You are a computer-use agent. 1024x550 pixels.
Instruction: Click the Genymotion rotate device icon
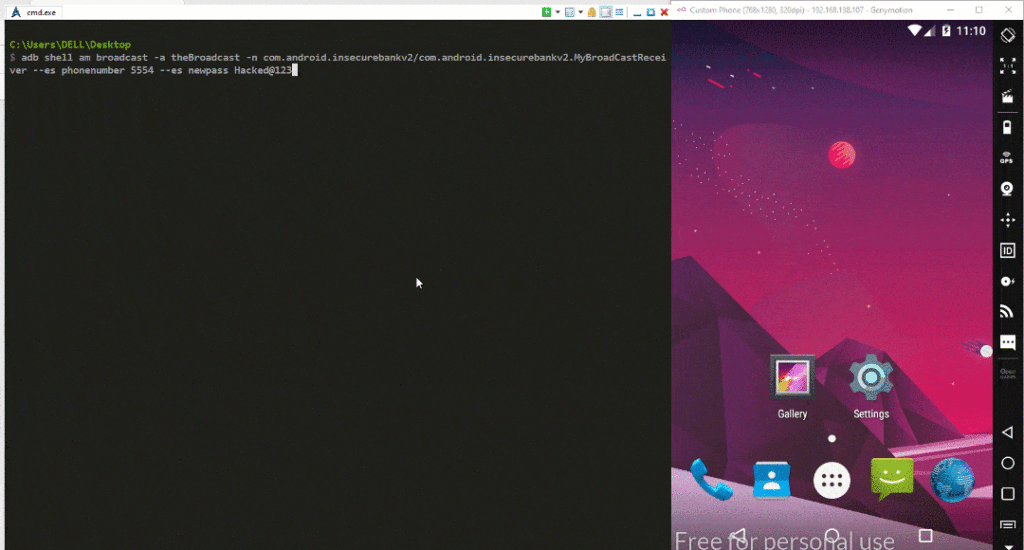click(x=1008, y=35)
